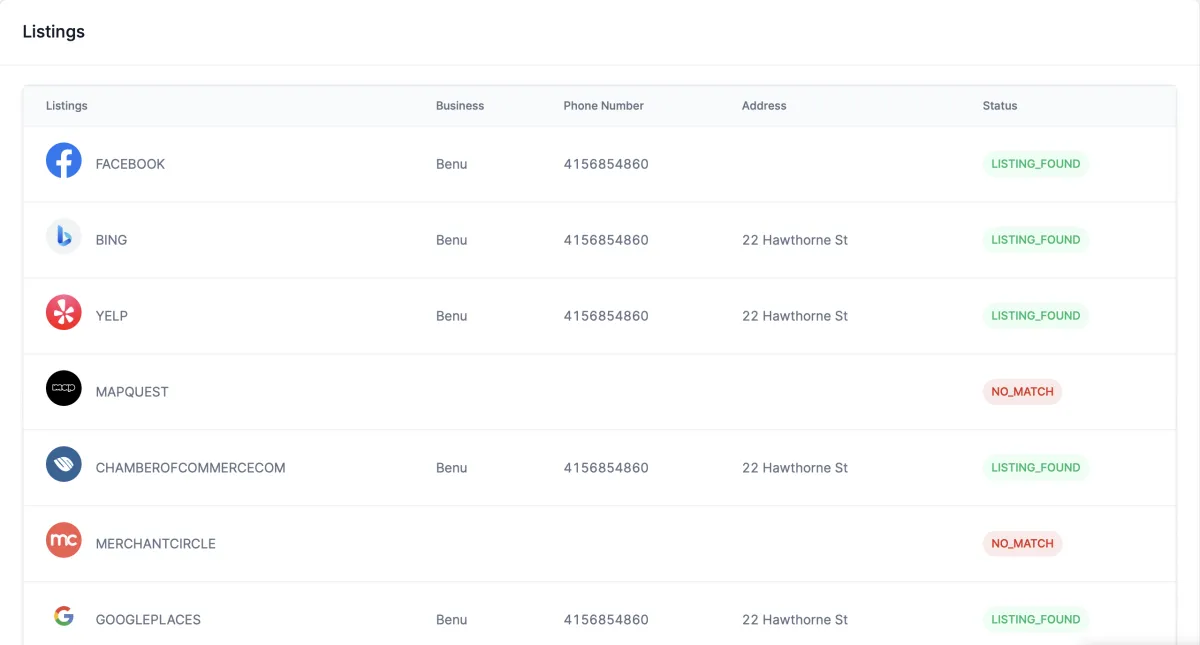This screenshot has width=1200, height=645.
Task: Select the MAPQUEST listing name
Action: click(132, 392)
